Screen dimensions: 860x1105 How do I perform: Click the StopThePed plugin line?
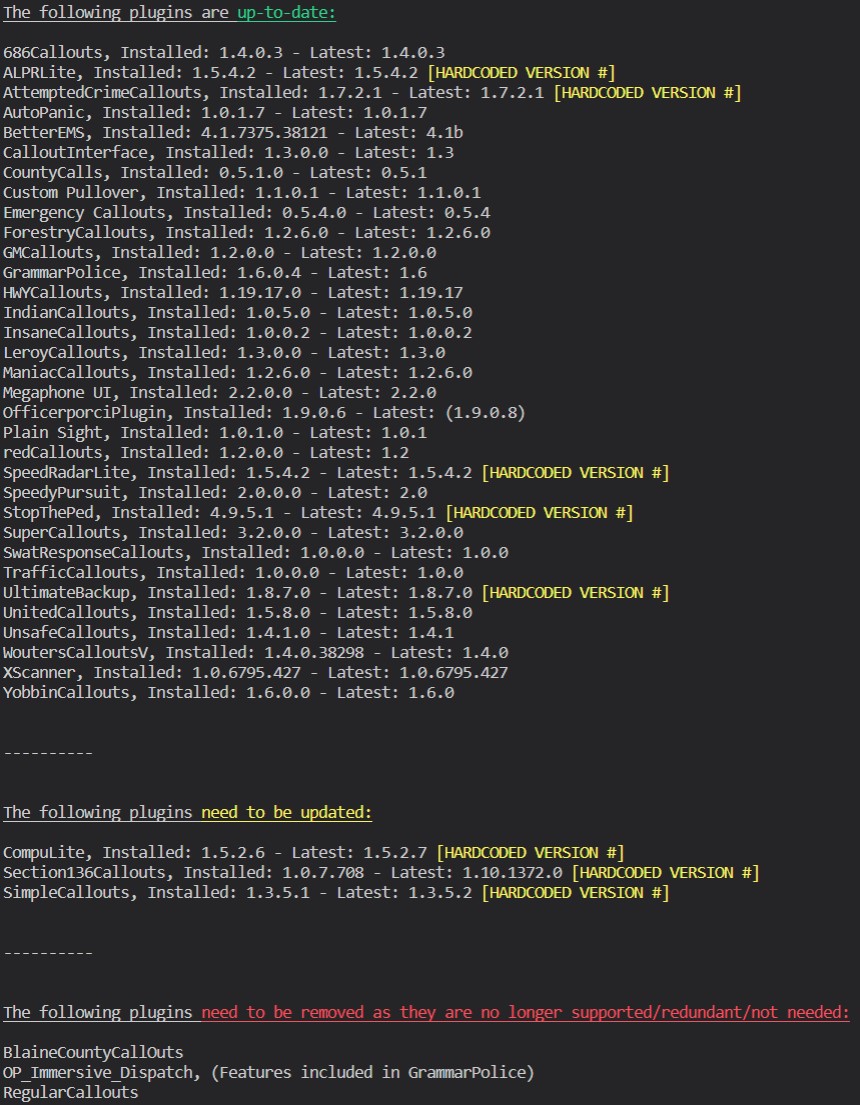click(x=220, y=512)
